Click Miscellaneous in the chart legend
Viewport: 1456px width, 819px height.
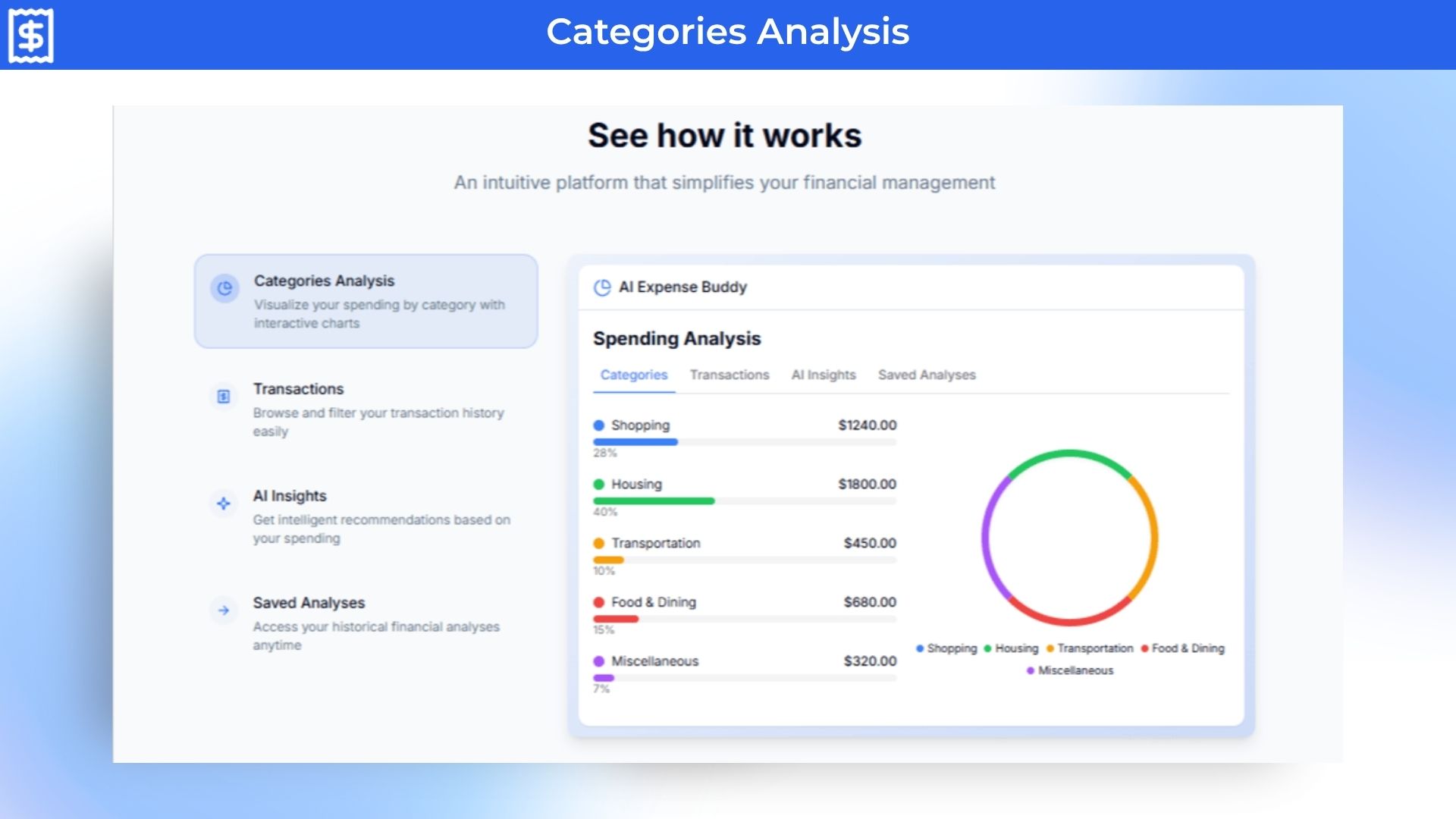point(1075,670)
